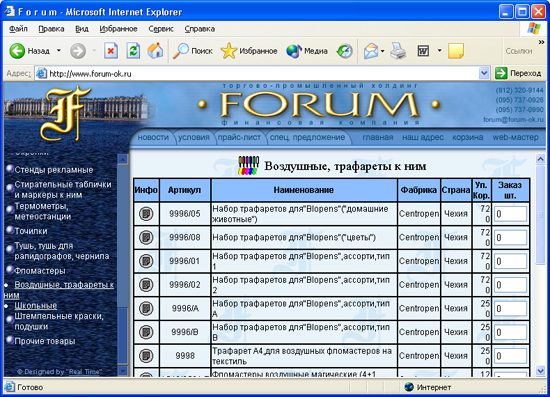The height and width of the screenshot is (397, 550).
Task: Go to the Home page icon
Action: click(155, 51)
